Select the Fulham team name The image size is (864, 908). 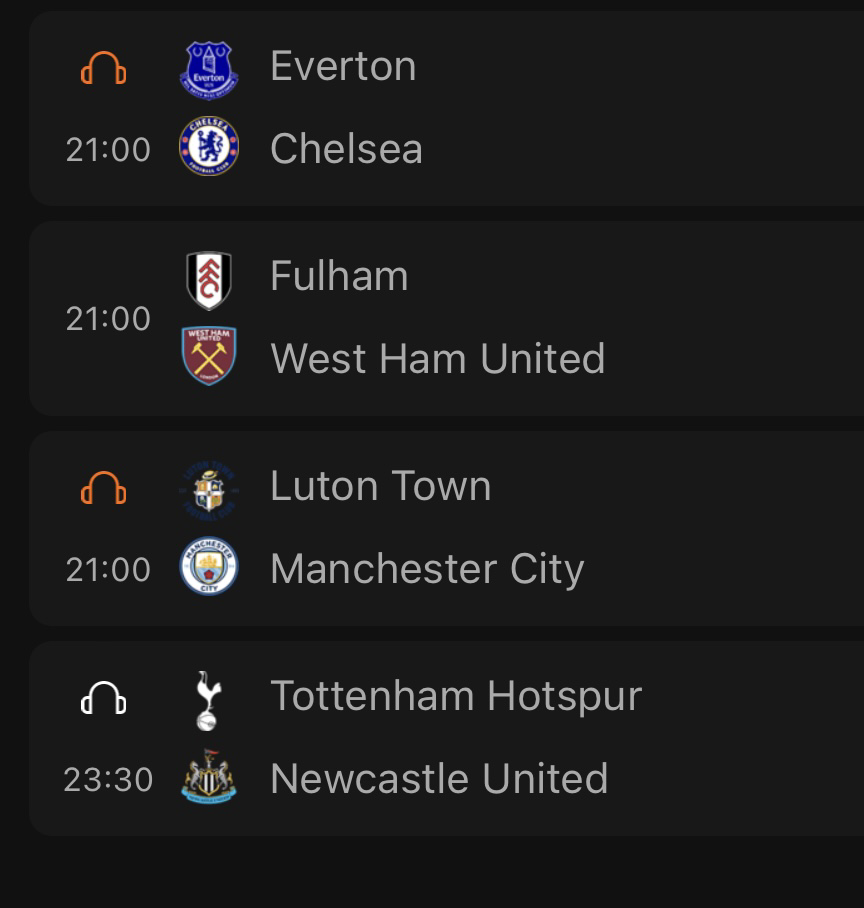[x=339, y=277]
